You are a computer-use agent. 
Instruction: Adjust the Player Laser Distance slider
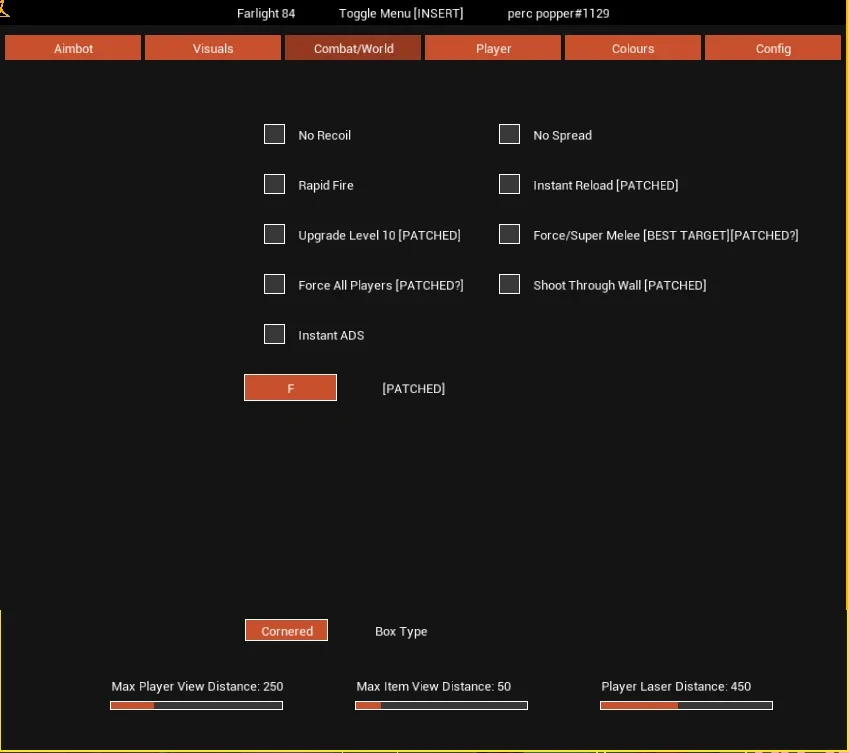pyautogui.click(x=686, y=705)
